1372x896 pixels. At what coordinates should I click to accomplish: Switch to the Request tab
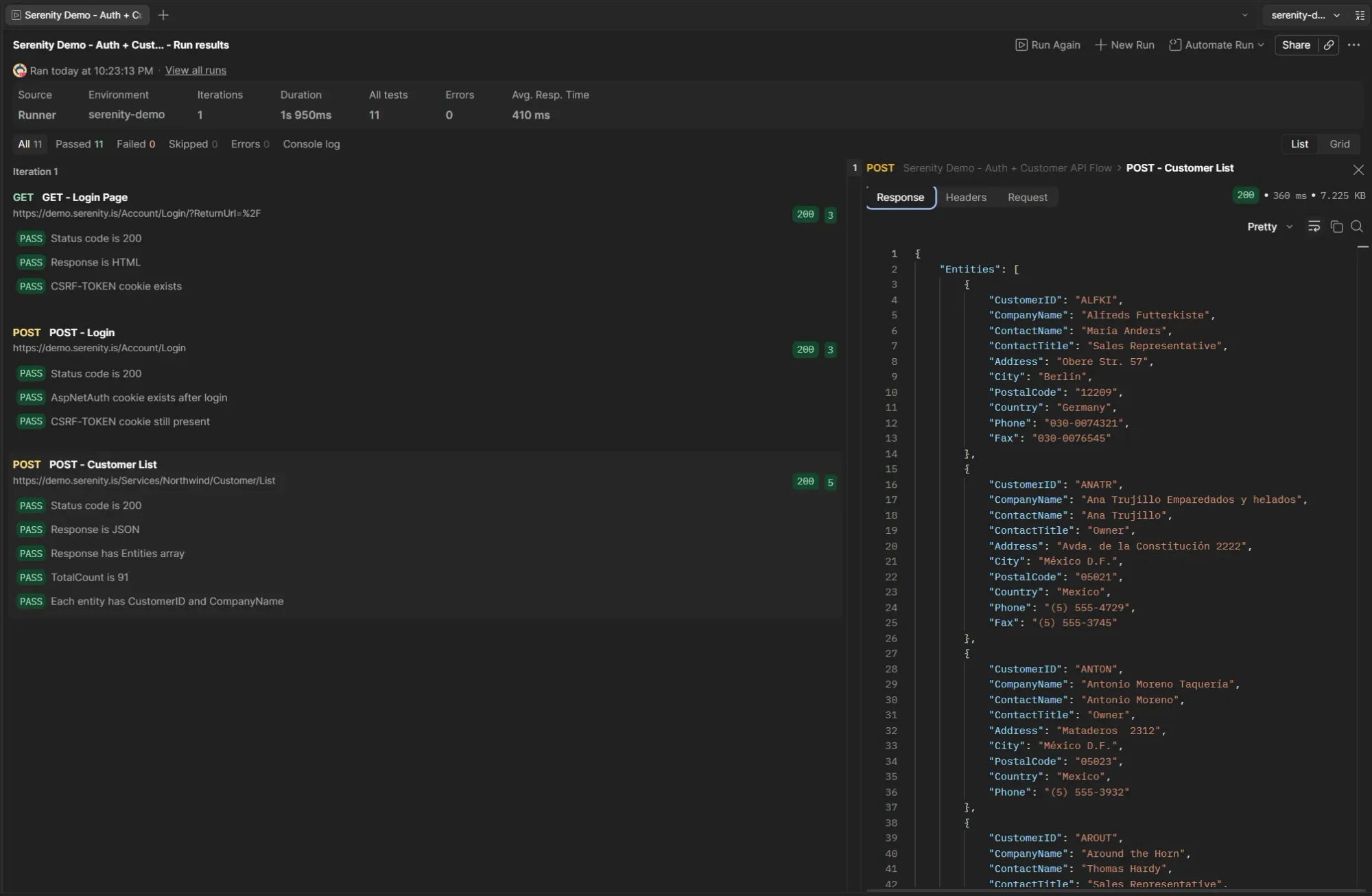1027,197
